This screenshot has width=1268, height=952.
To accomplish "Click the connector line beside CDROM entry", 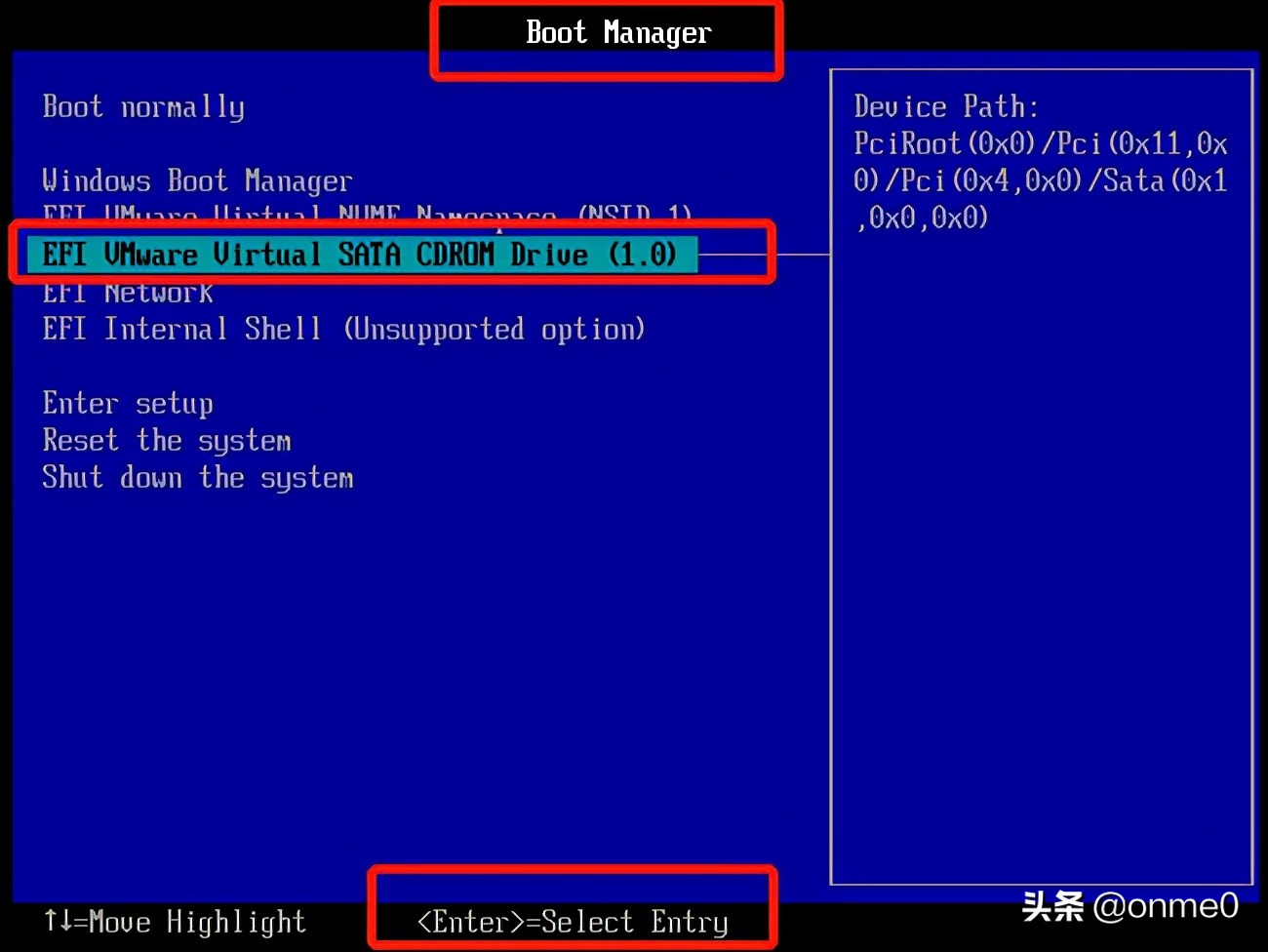I will (x=771, y=253).
